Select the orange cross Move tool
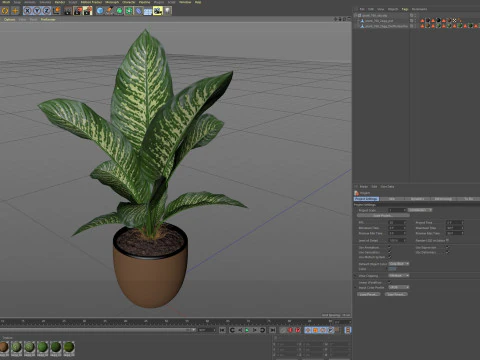 [15, 11]
